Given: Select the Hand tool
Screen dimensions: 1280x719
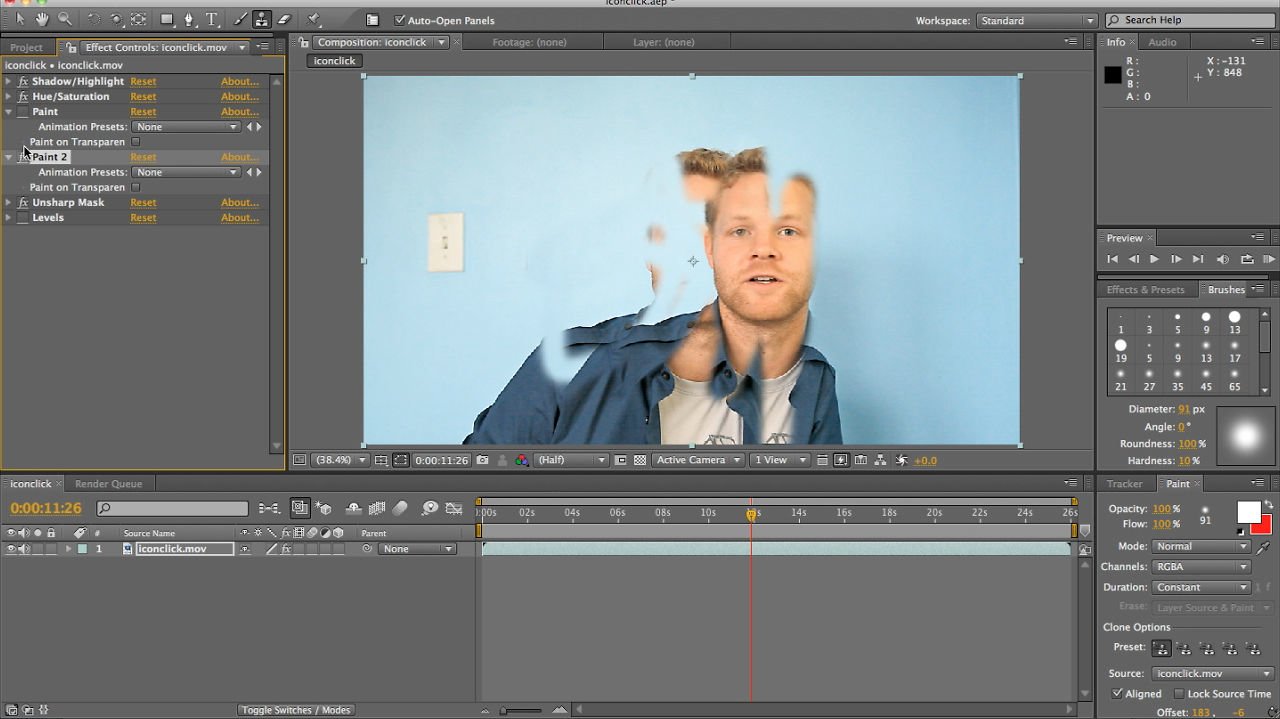Looking at the screenshot, I should [42, 19].
